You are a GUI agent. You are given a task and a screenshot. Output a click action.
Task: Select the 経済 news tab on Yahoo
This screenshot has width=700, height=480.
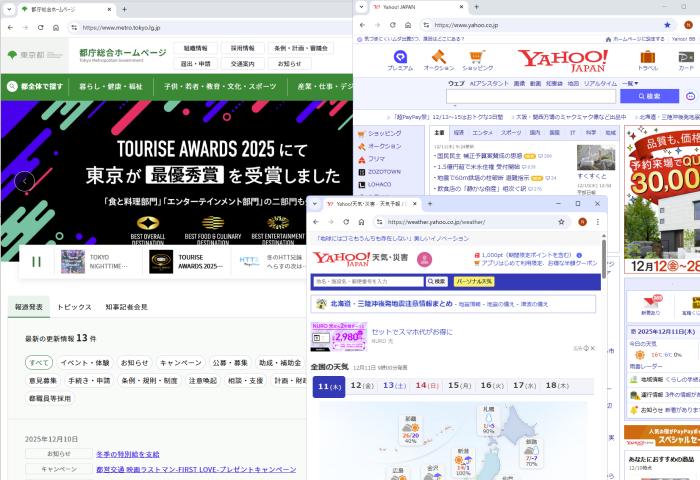[458, 133]
